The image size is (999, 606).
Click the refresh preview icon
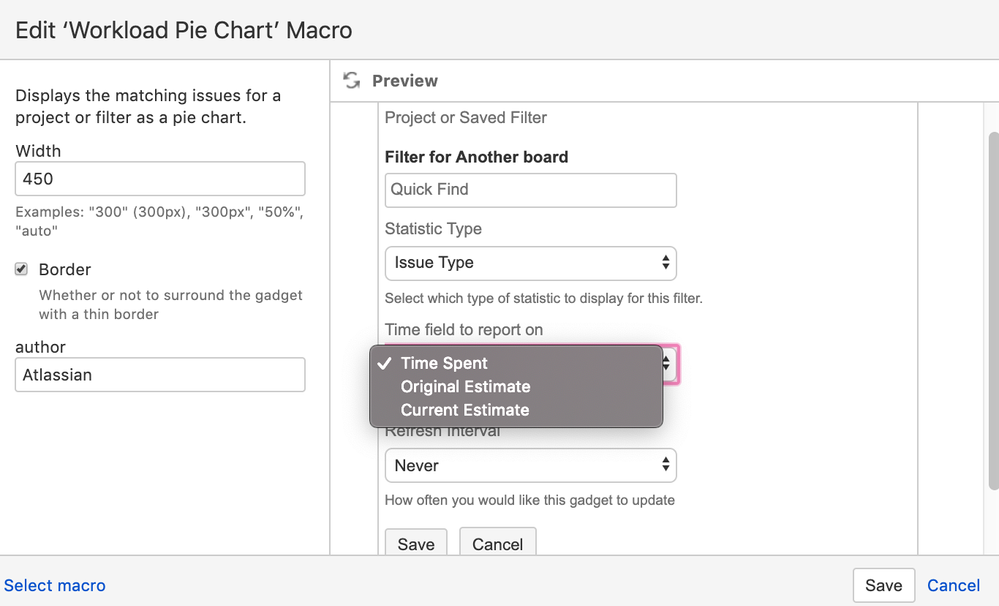point(351,80)
